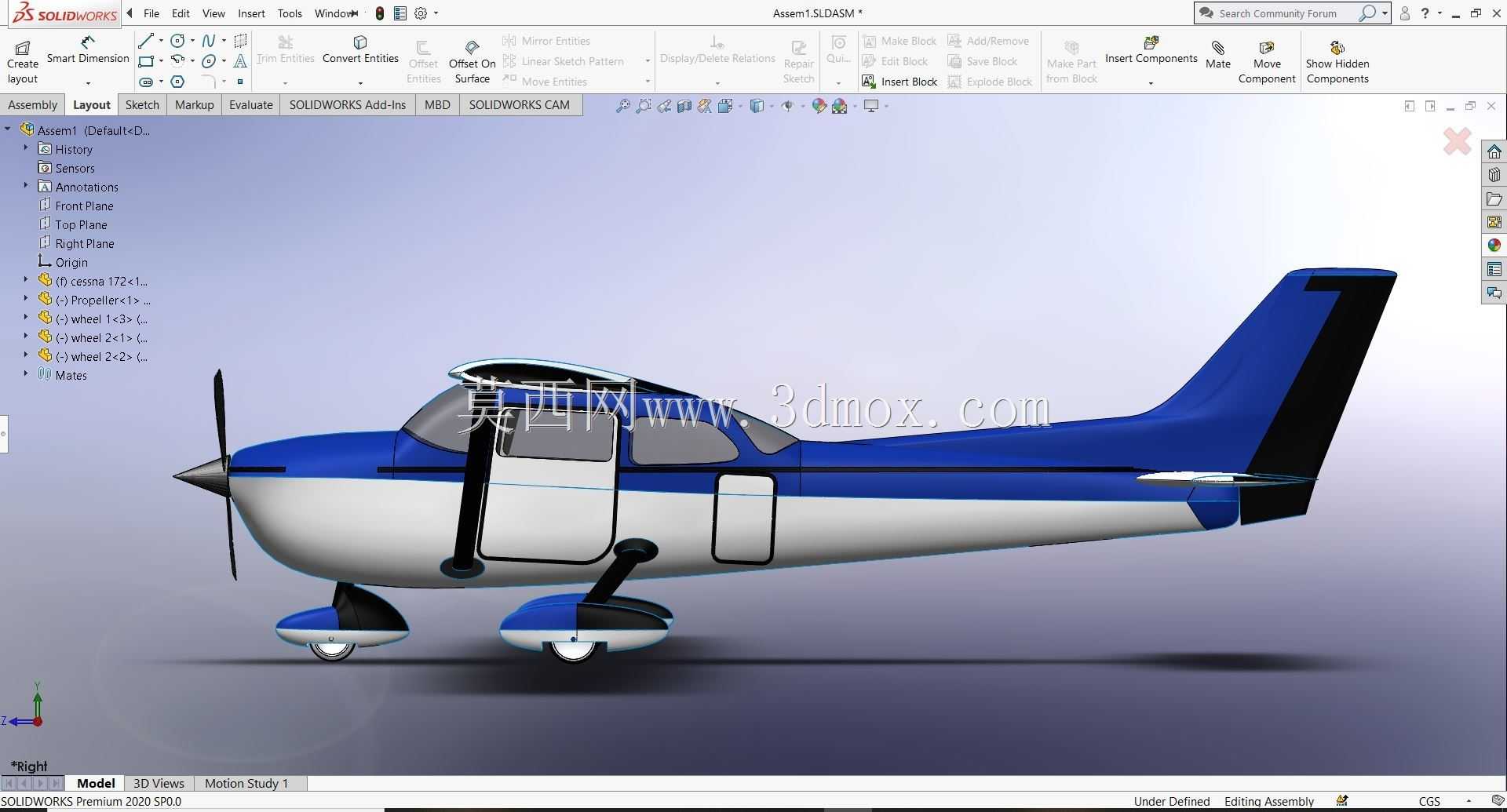This screenshot has width=1507, height=812.
Task: Switch to SOLIDWORKS Add-Ins tab
Action: pos(348,105)
